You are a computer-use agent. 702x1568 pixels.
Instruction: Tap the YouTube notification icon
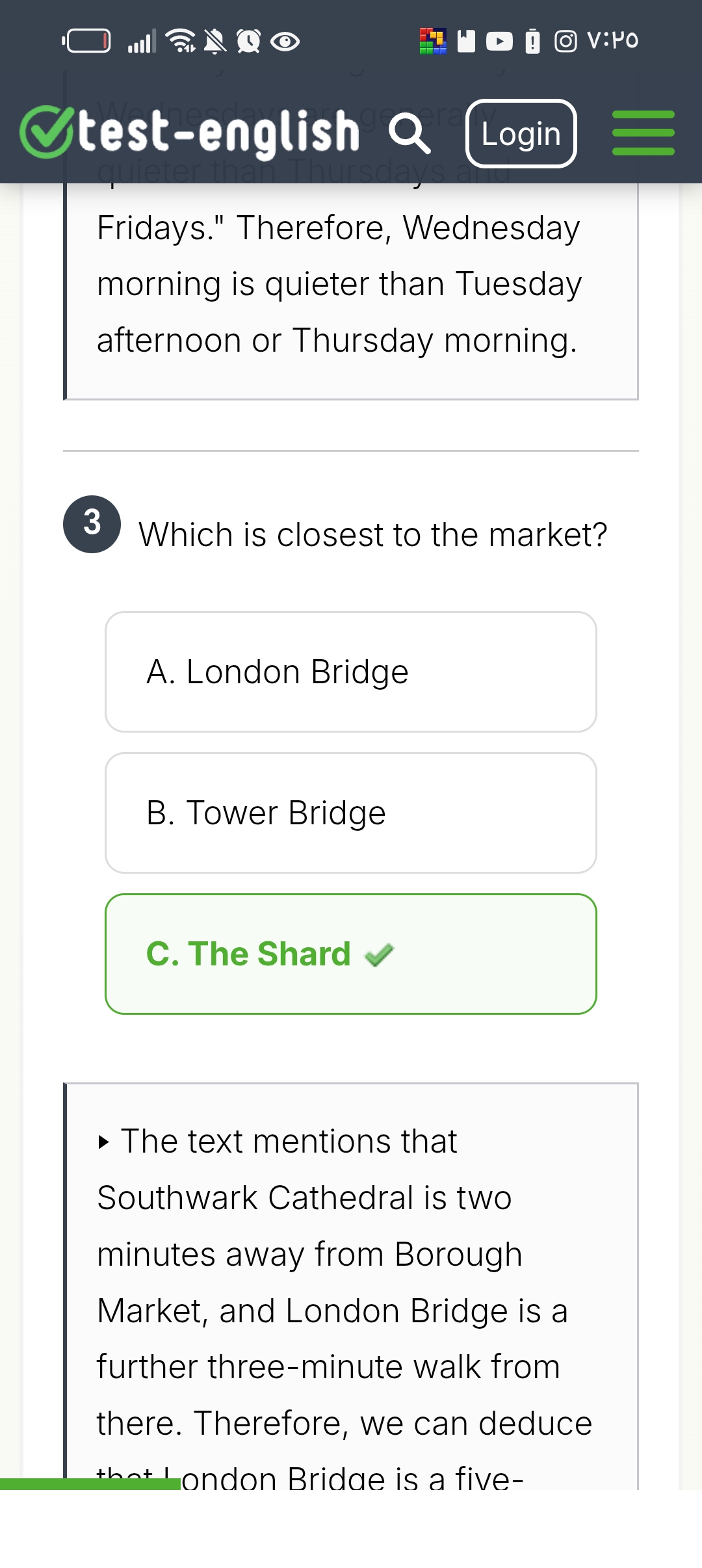click(499, 42)
